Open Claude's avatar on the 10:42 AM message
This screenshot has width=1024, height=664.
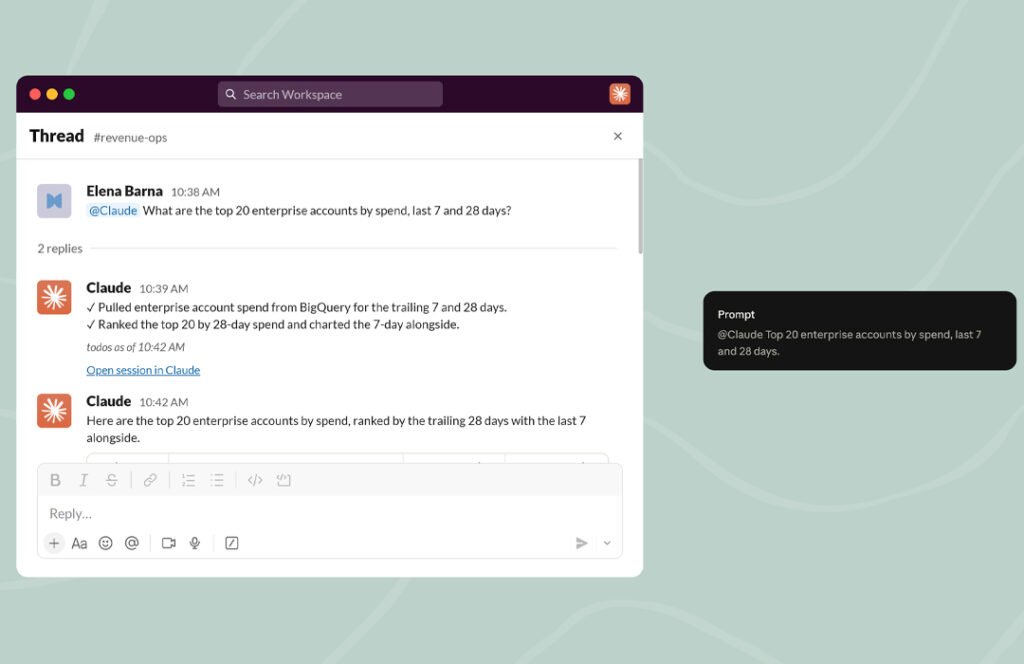click(54, 411)
